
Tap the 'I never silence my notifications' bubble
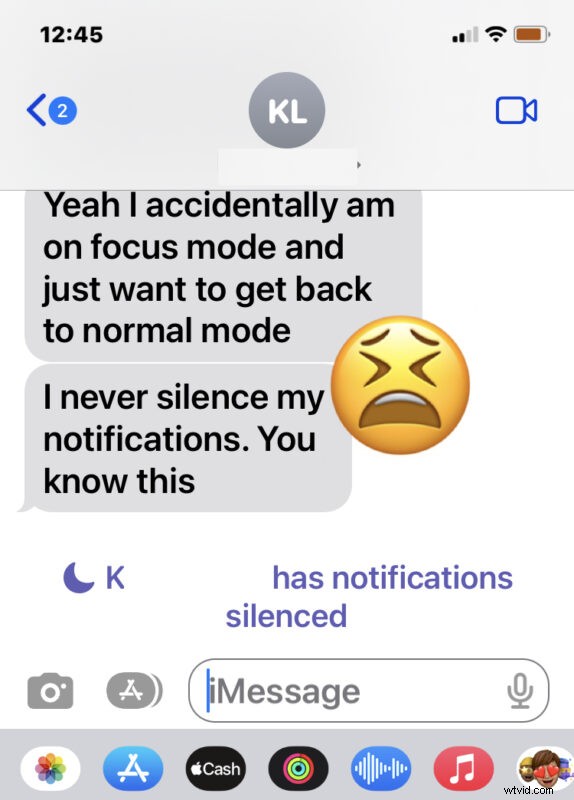188,438
